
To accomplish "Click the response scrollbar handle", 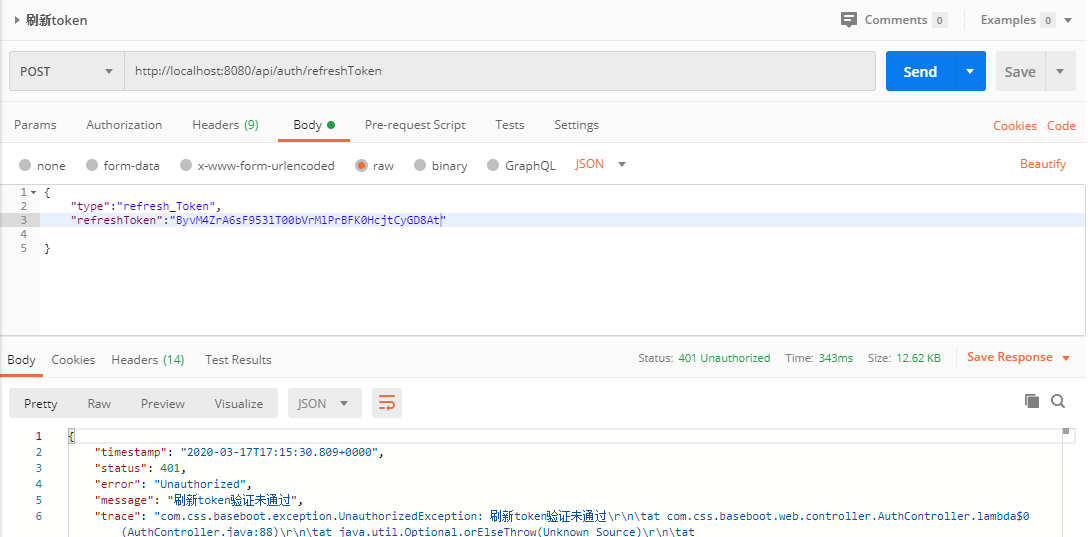I will click(x=1066, y=432).
